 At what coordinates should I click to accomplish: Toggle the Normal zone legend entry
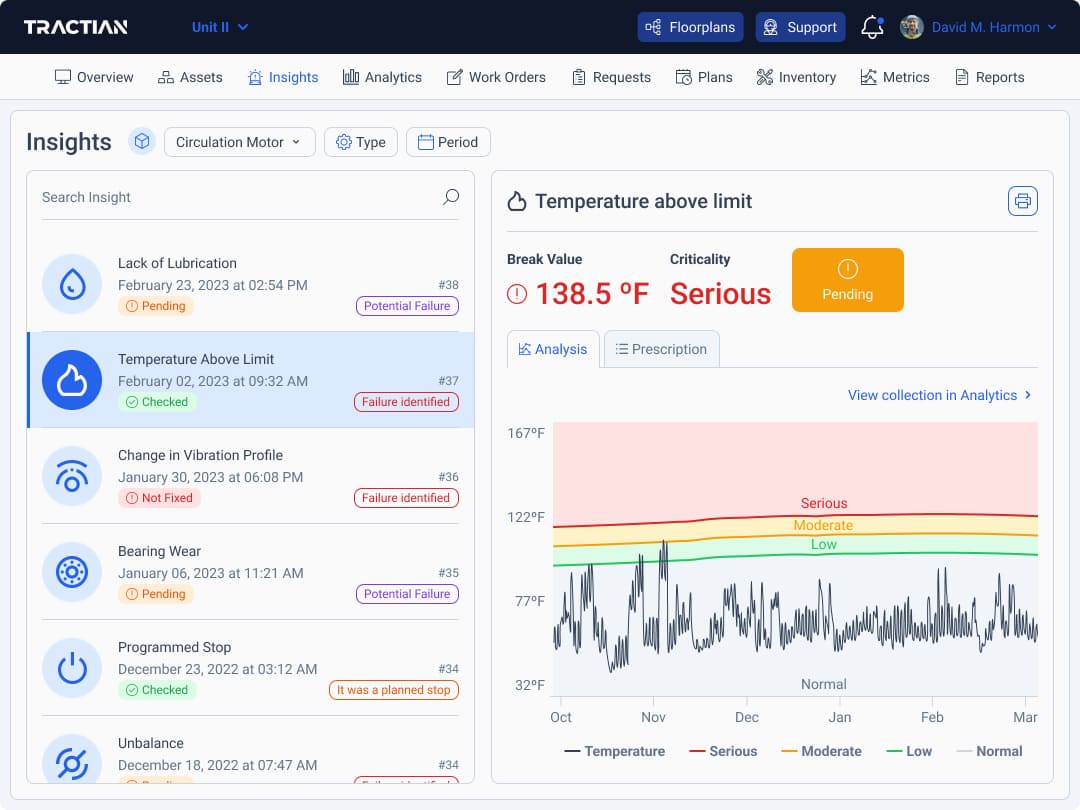(x=989, y=751)
